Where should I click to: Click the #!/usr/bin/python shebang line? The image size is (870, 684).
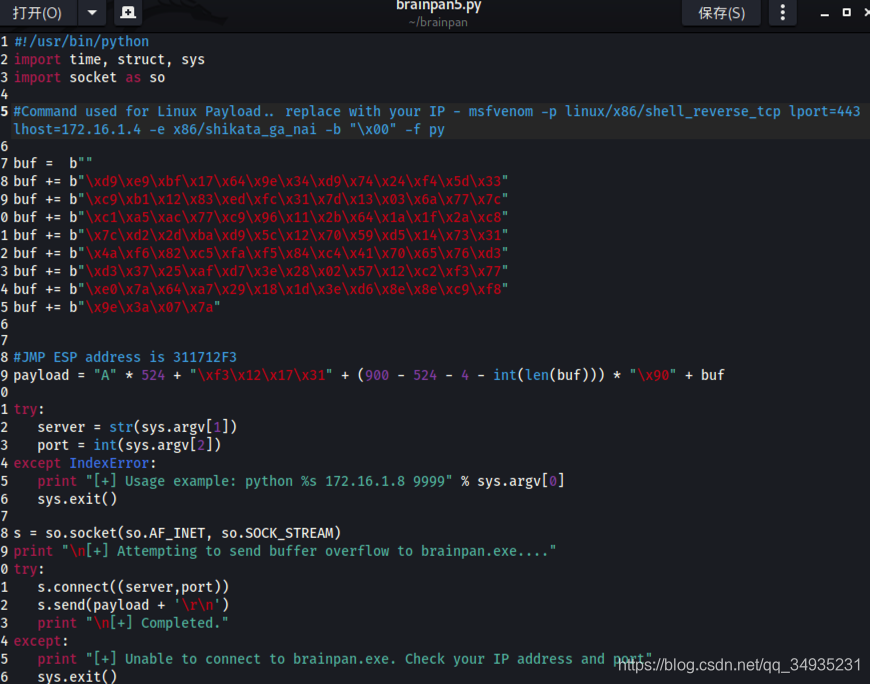[82, 42]
